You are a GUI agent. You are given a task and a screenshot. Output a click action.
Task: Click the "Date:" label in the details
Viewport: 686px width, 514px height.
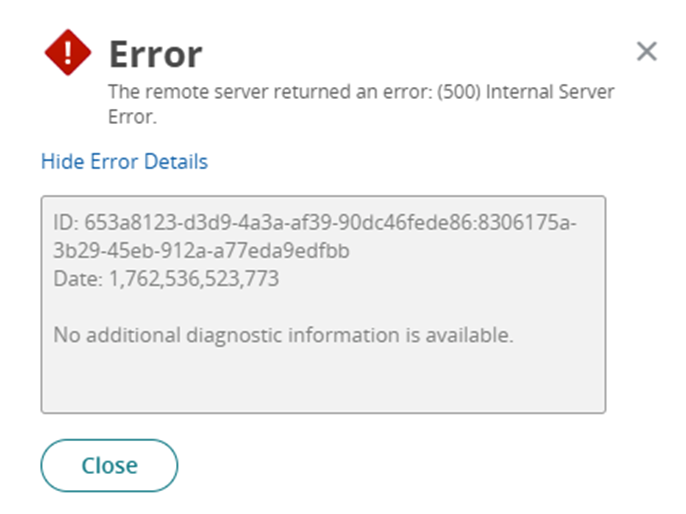75,279
